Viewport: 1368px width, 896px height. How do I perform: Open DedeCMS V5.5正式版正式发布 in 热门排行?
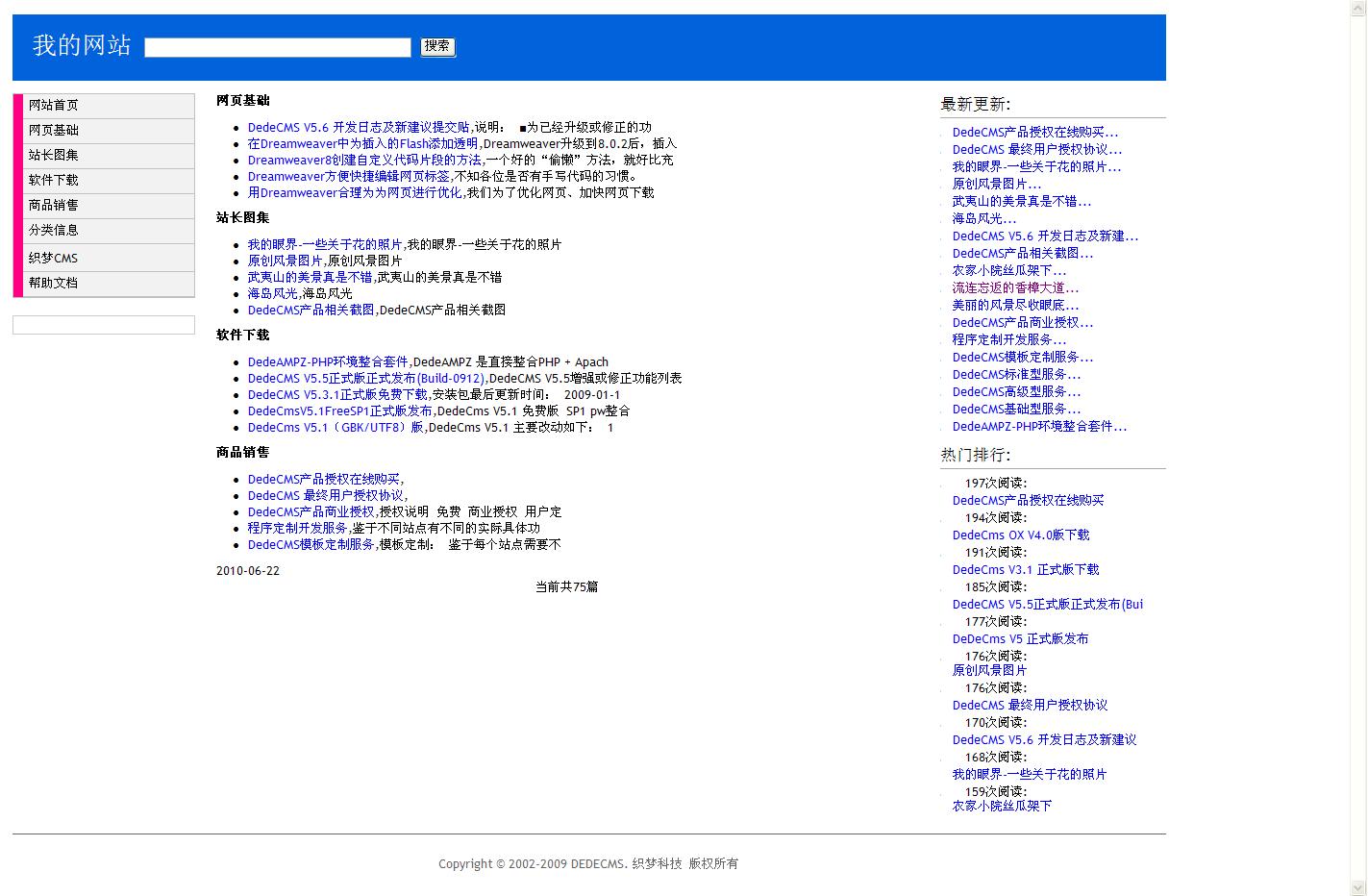coord(1048,604)
